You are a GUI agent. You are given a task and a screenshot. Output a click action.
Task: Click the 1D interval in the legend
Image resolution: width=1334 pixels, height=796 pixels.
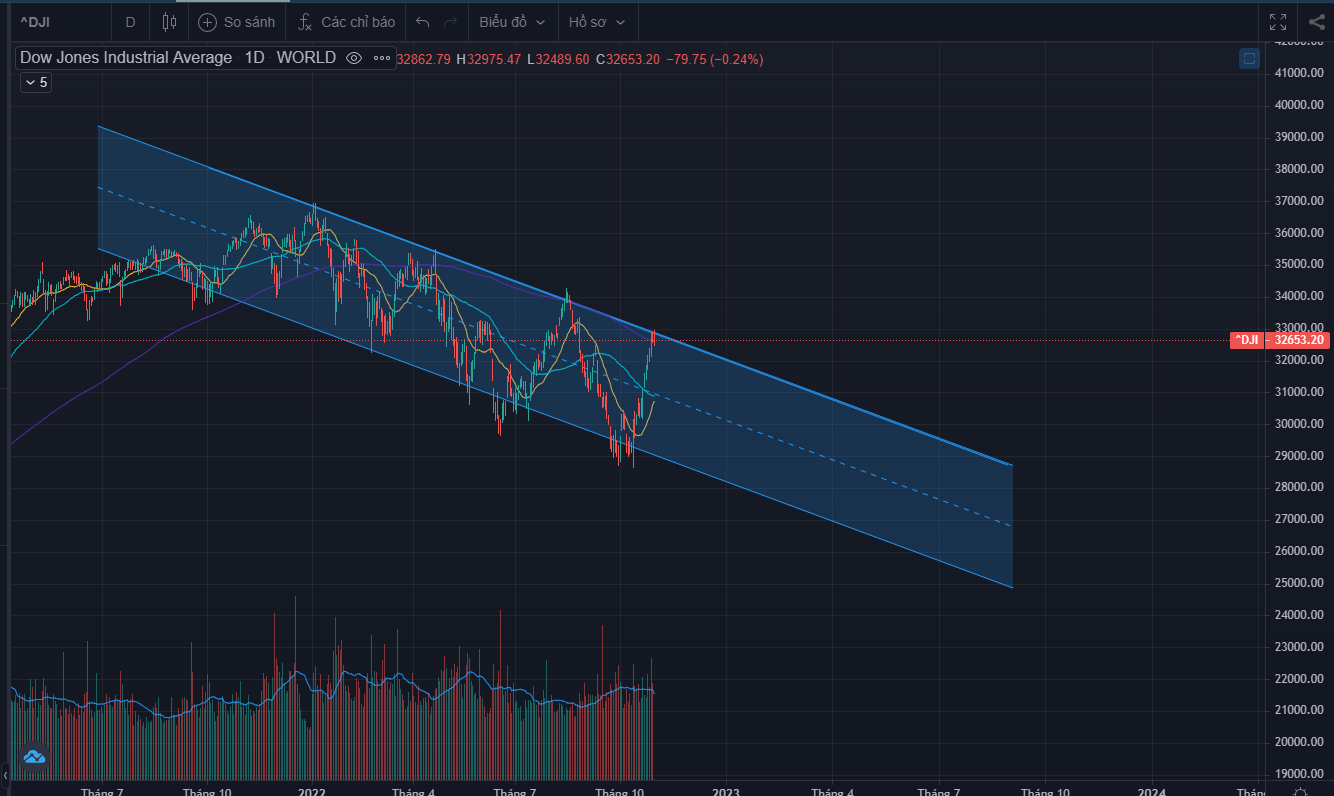(255, 58)
